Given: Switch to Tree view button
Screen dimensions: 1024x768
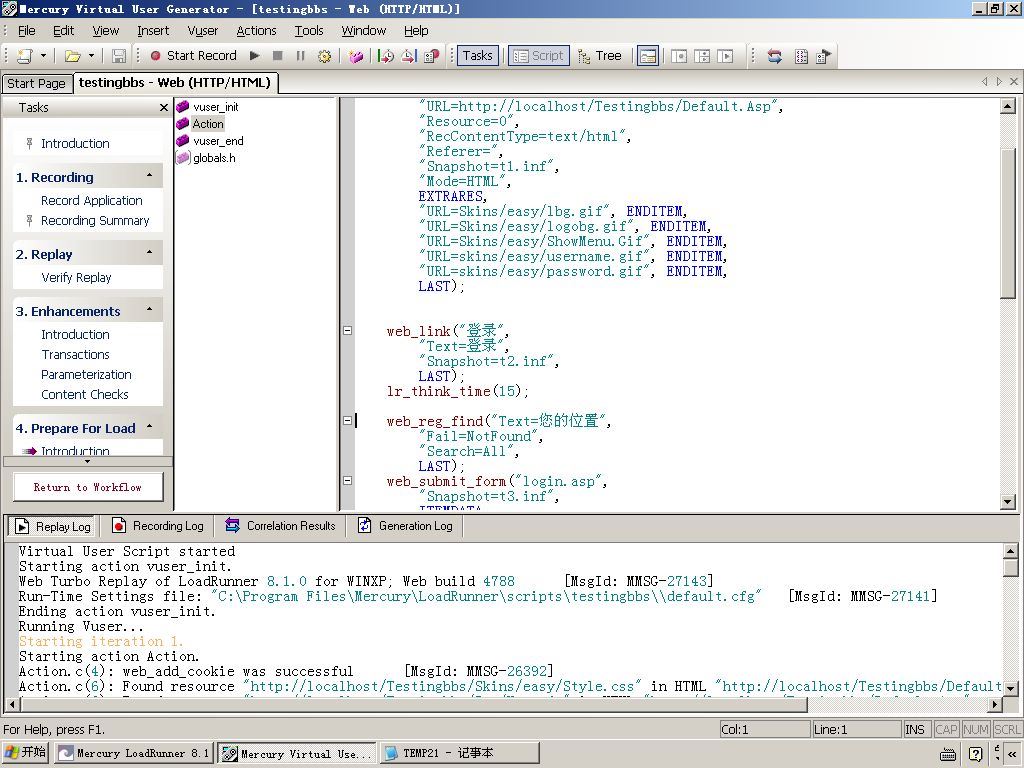Looking at the screenshot, I should click(600, 56).
